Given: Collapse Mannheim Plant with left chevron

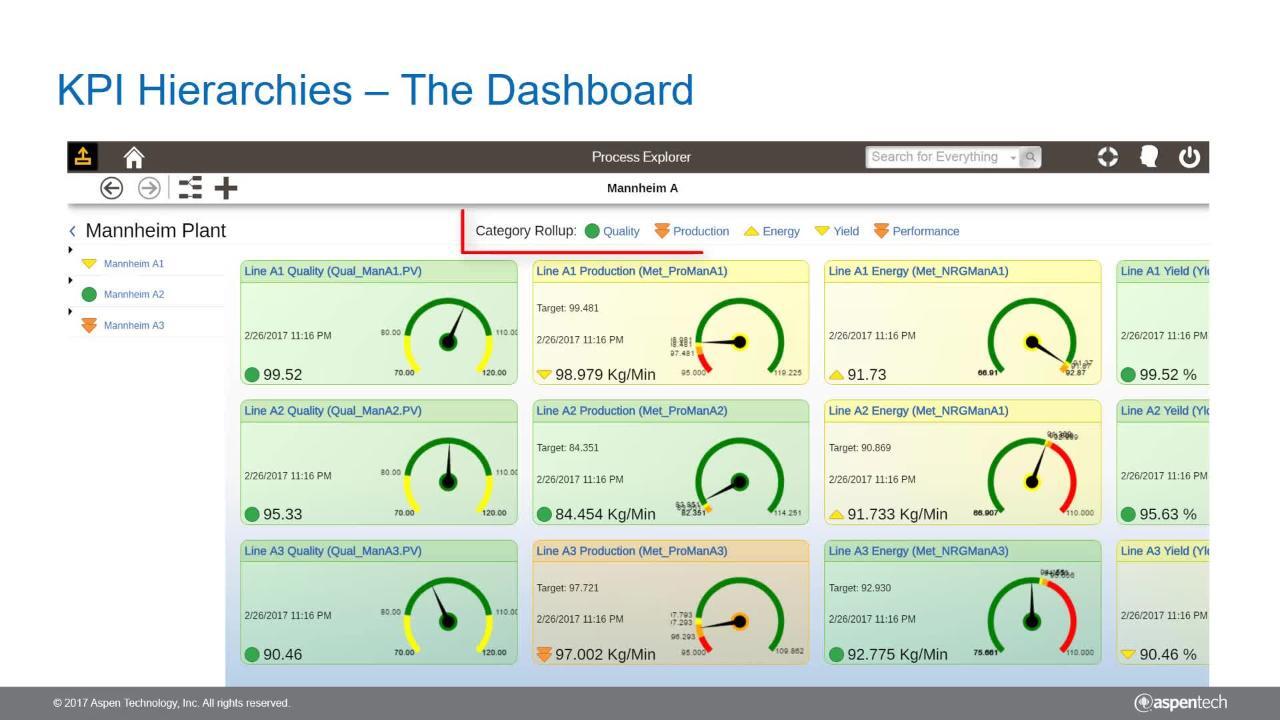Looking at the screenshot, I should [x=72, y=231].
